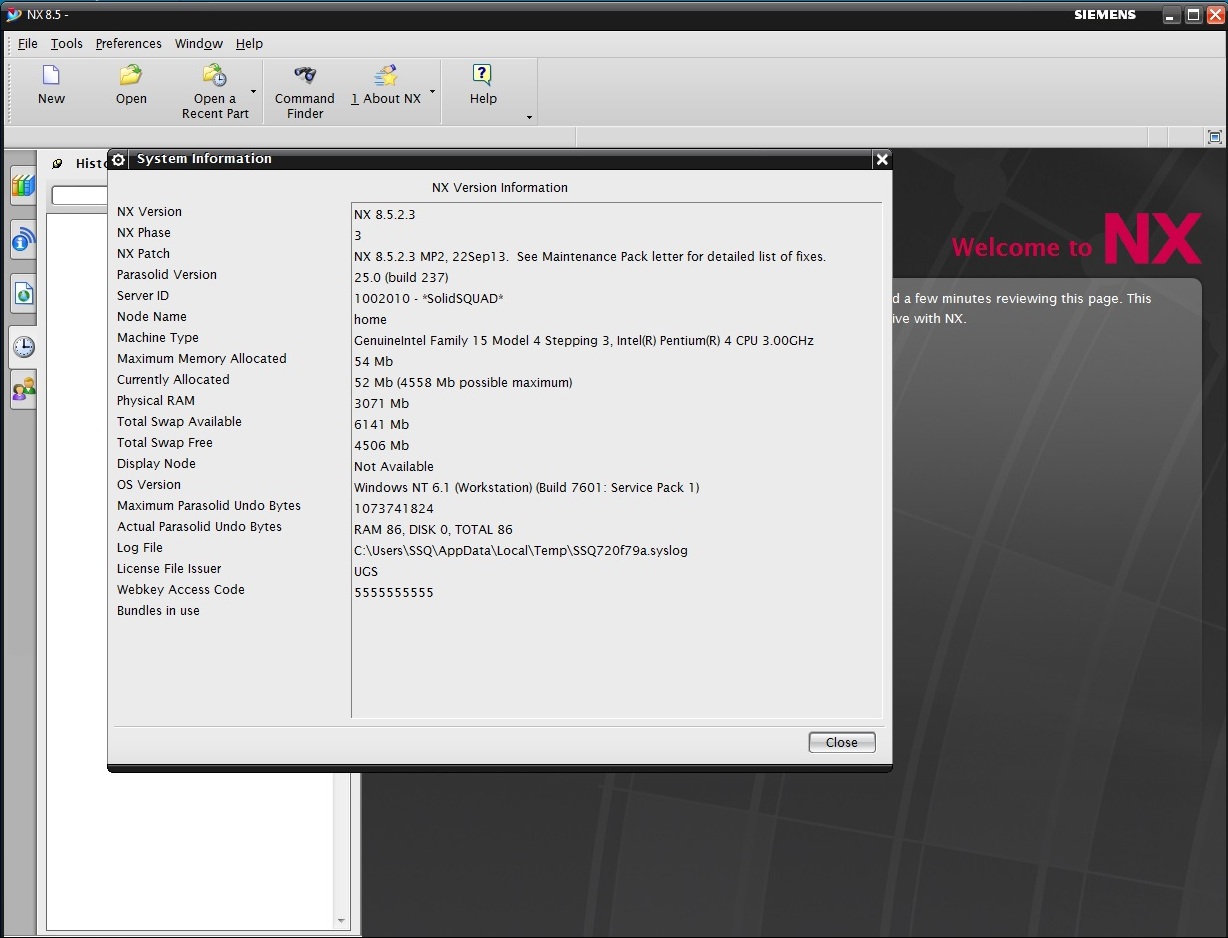Viewport: 1228px width, 938px height.
Task: Select the Log File path value
Action: coord(521,550)
